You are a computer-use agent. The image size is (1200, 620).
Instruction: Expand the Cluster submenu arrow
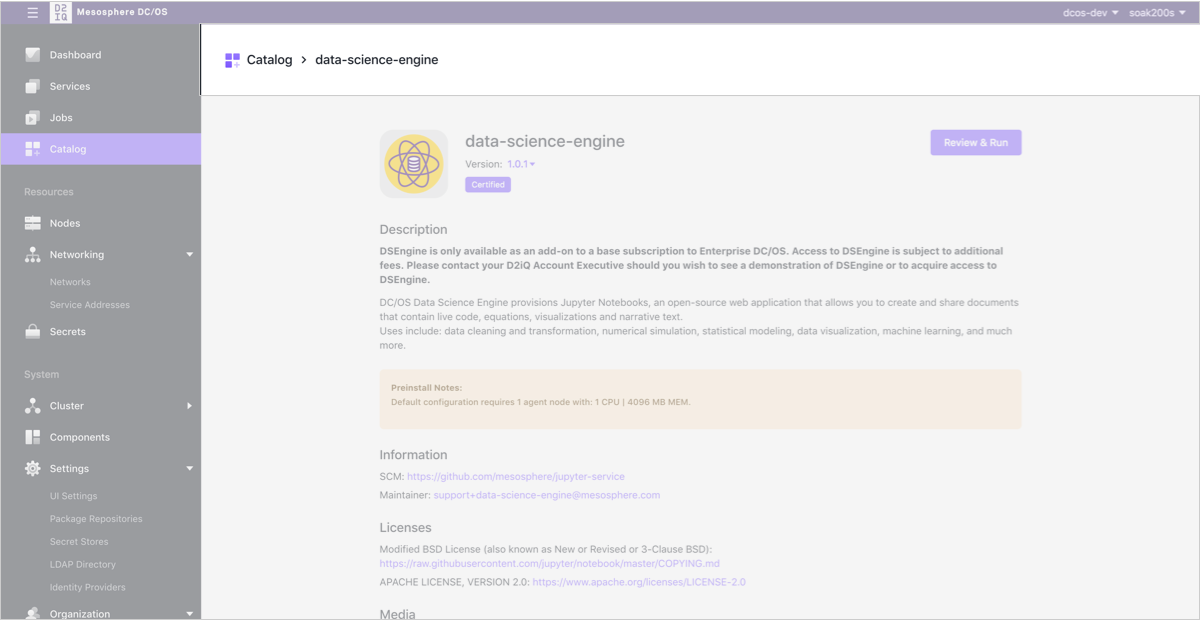[190, 406]
